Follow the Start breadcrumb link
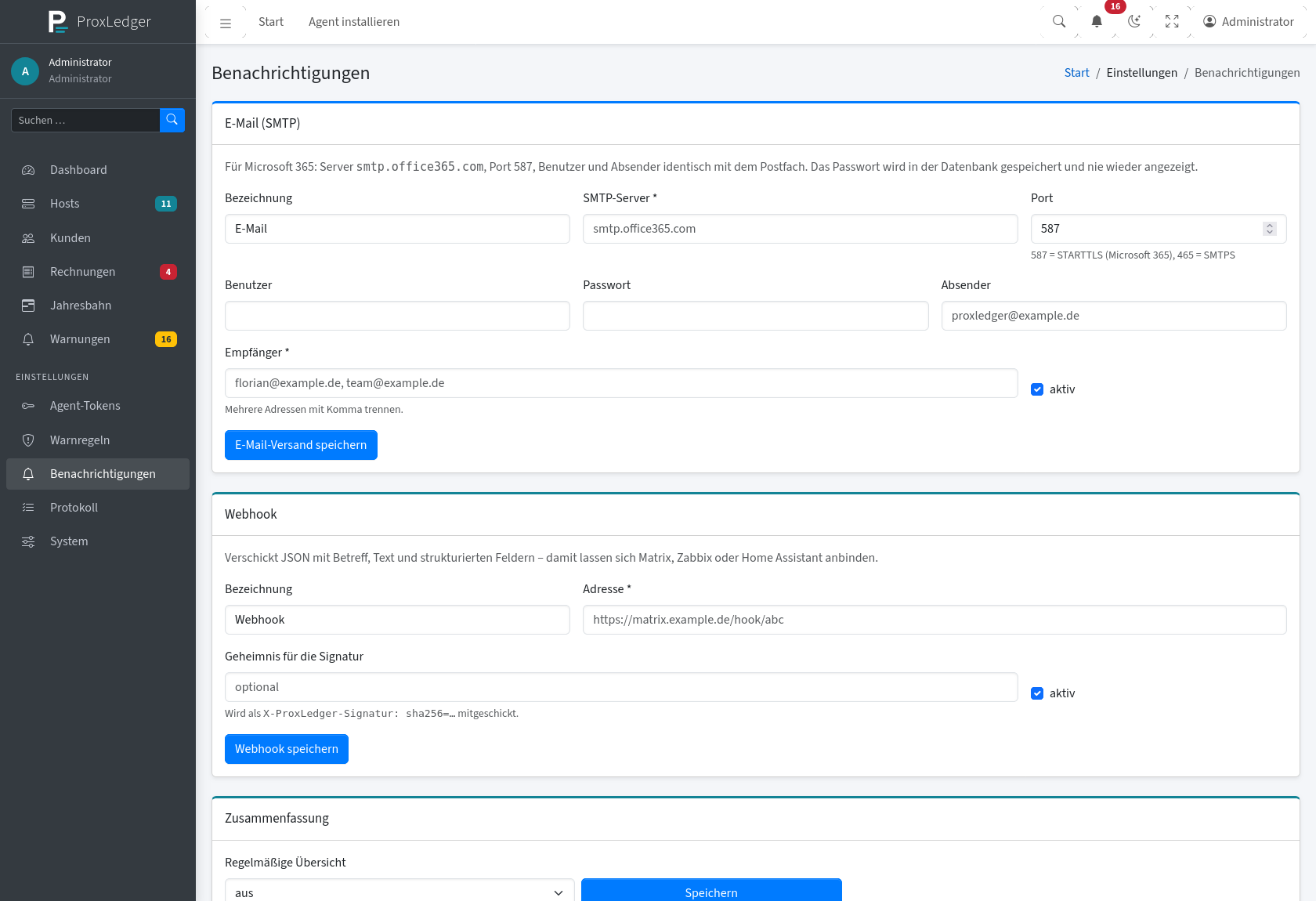Screen dimensions: 1316x901 (1076, 73)
